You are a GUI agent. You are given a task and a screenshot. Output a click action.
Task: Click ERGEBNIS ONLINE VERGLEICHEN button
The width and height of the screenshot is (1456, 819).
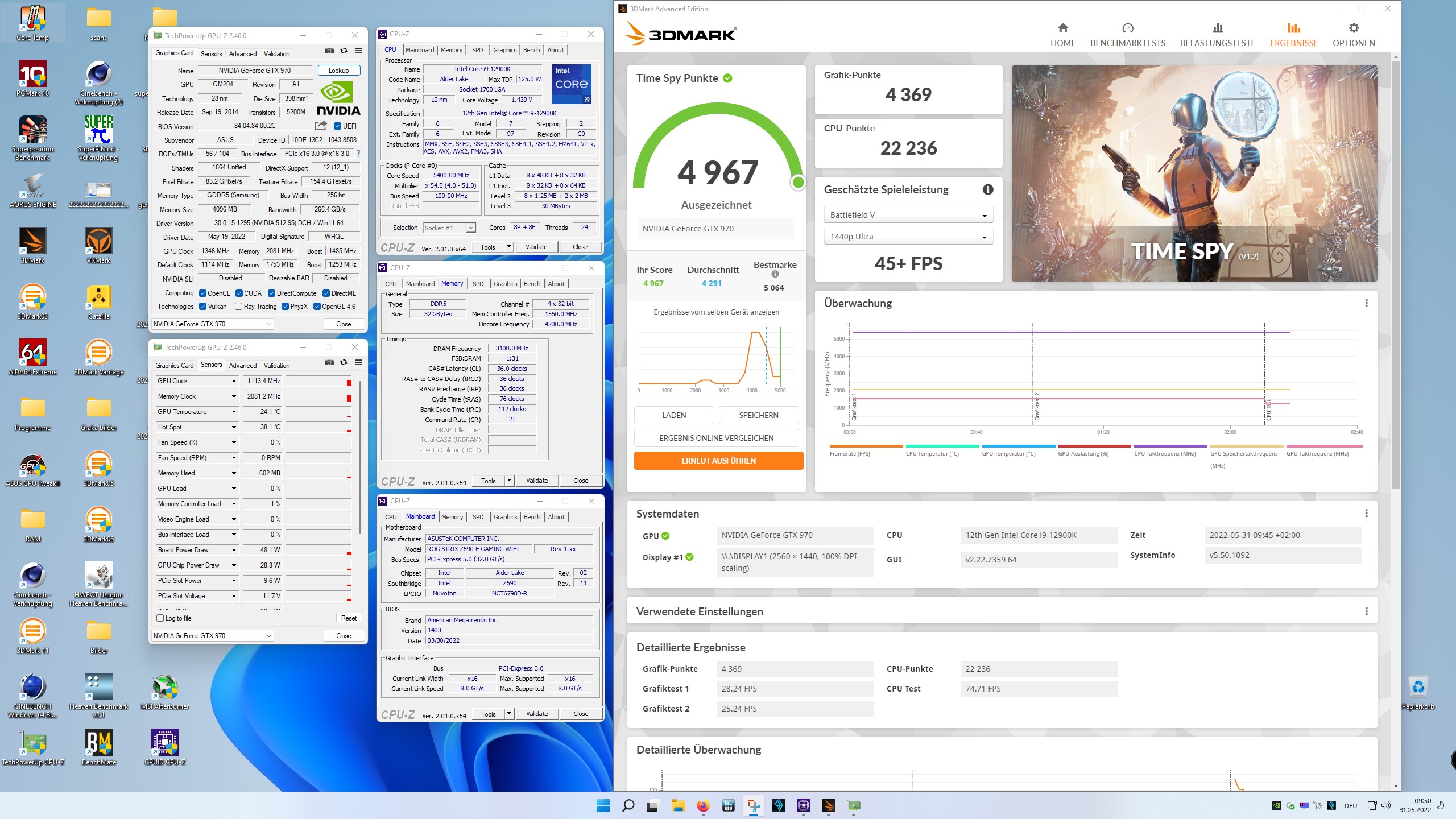tap(716, 438)
